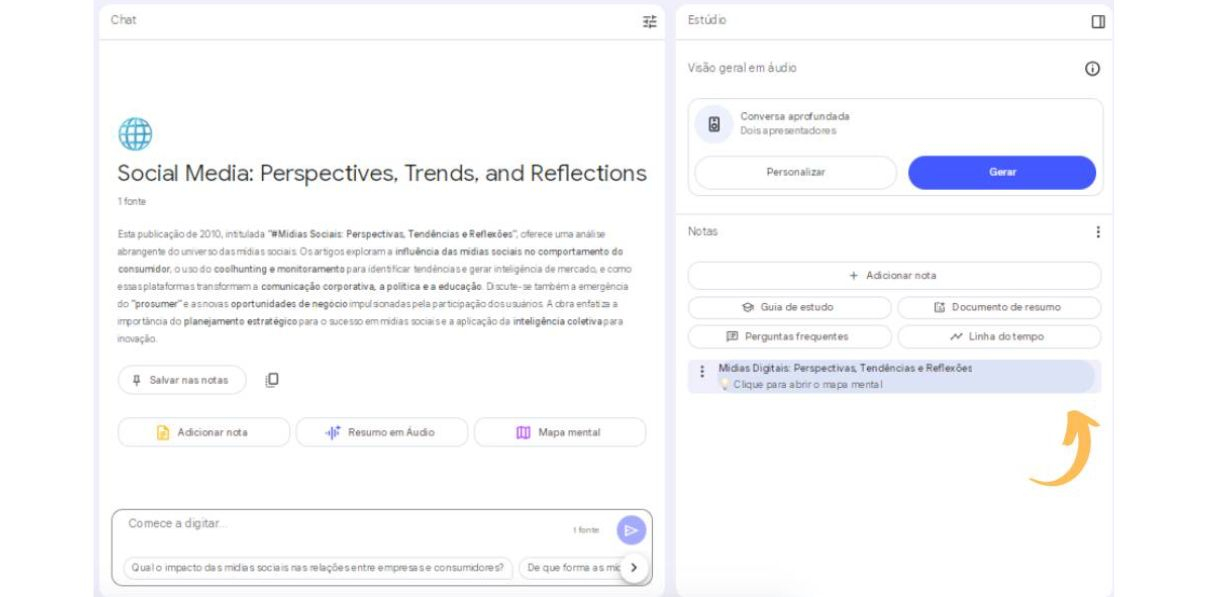Show more suggested questions arrow
Viewport: 1208px width, 597px height.
632,568
